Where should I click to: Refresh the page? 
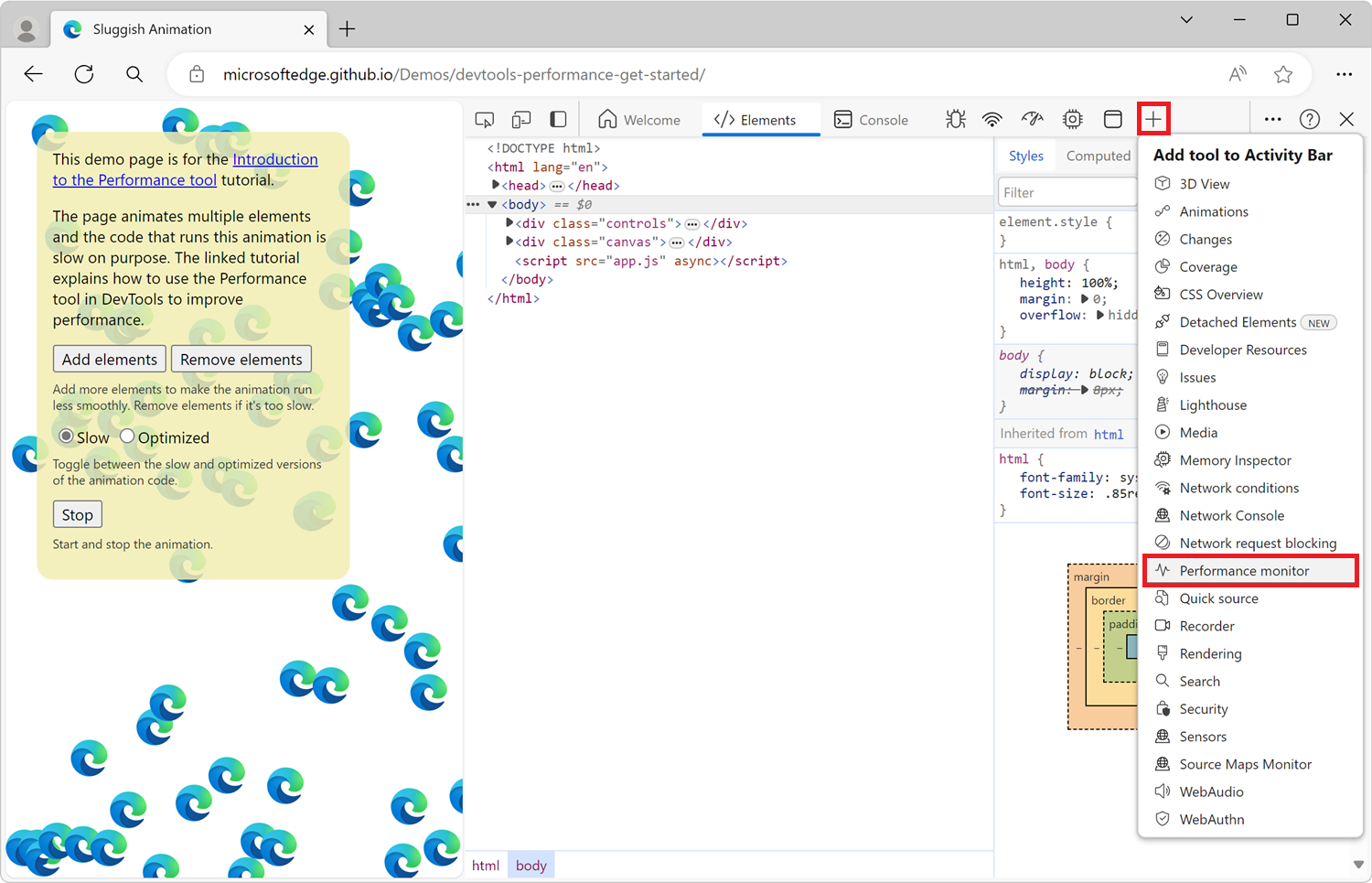[84, 74]
